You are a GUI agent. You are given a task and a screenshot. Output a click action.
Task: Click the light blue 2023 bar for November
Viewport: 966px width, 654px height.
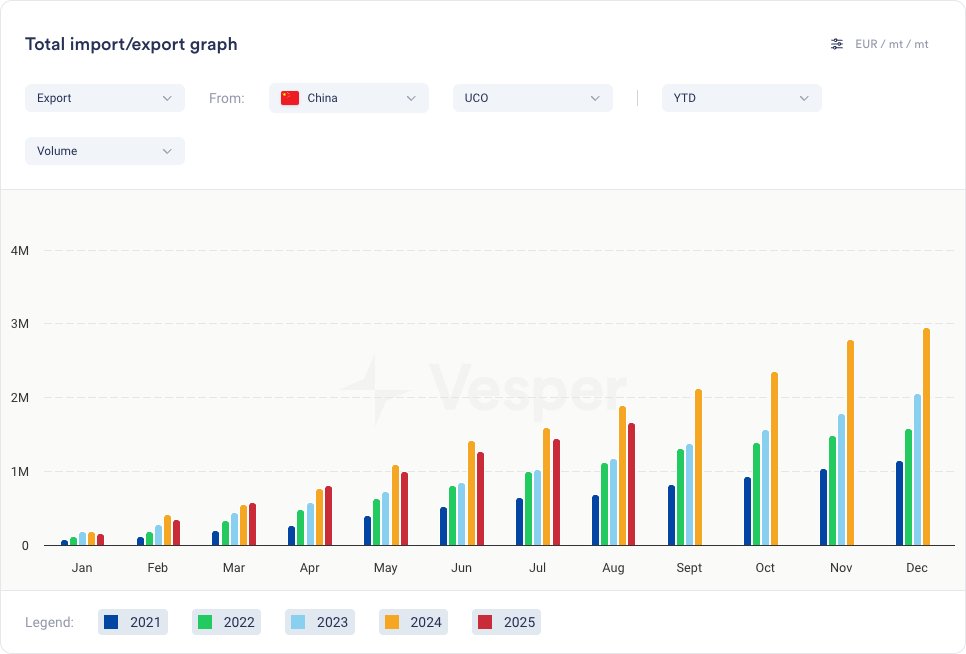click(841, 480)
